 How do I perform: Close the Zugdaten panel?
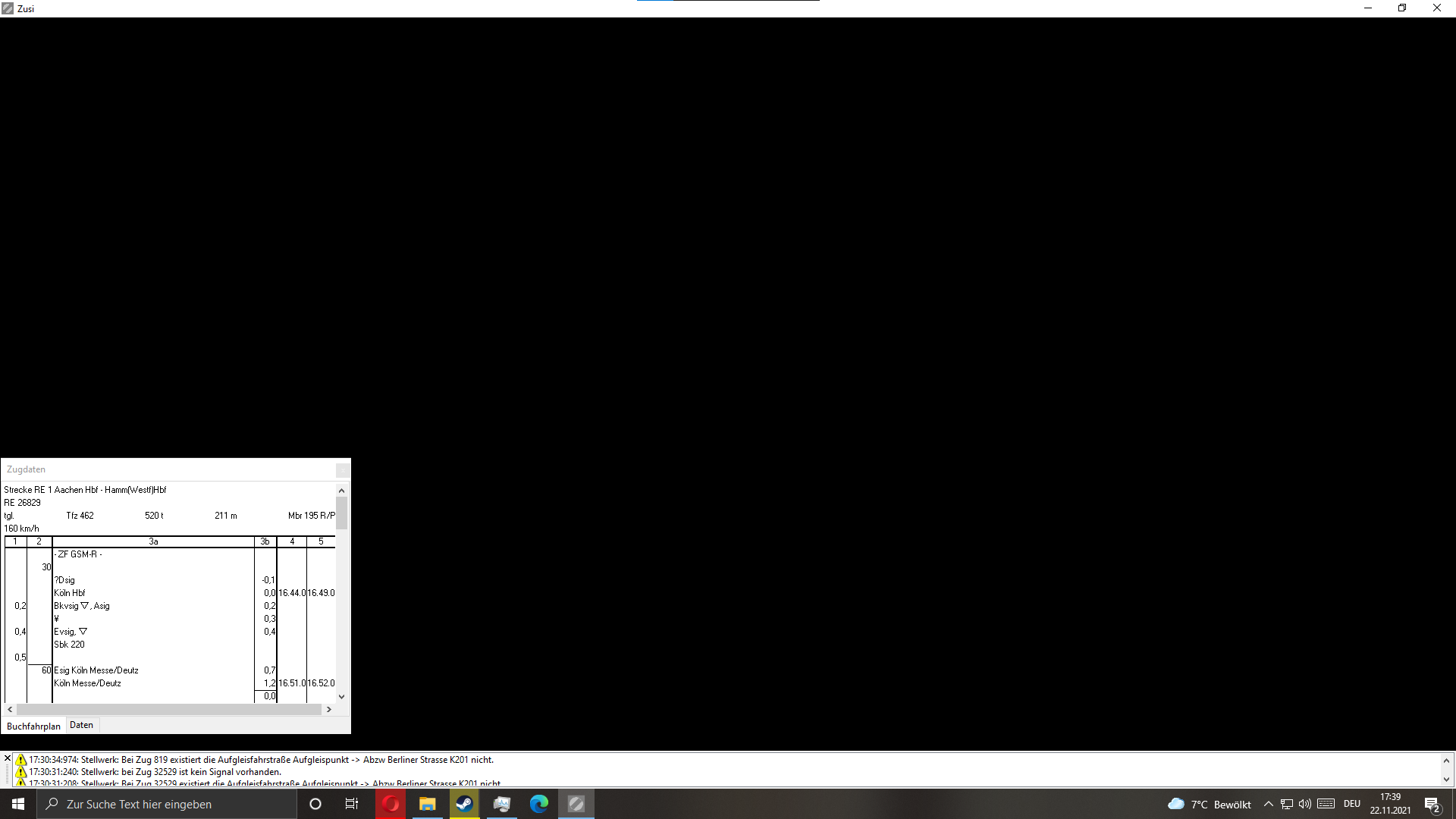point(342,470)
